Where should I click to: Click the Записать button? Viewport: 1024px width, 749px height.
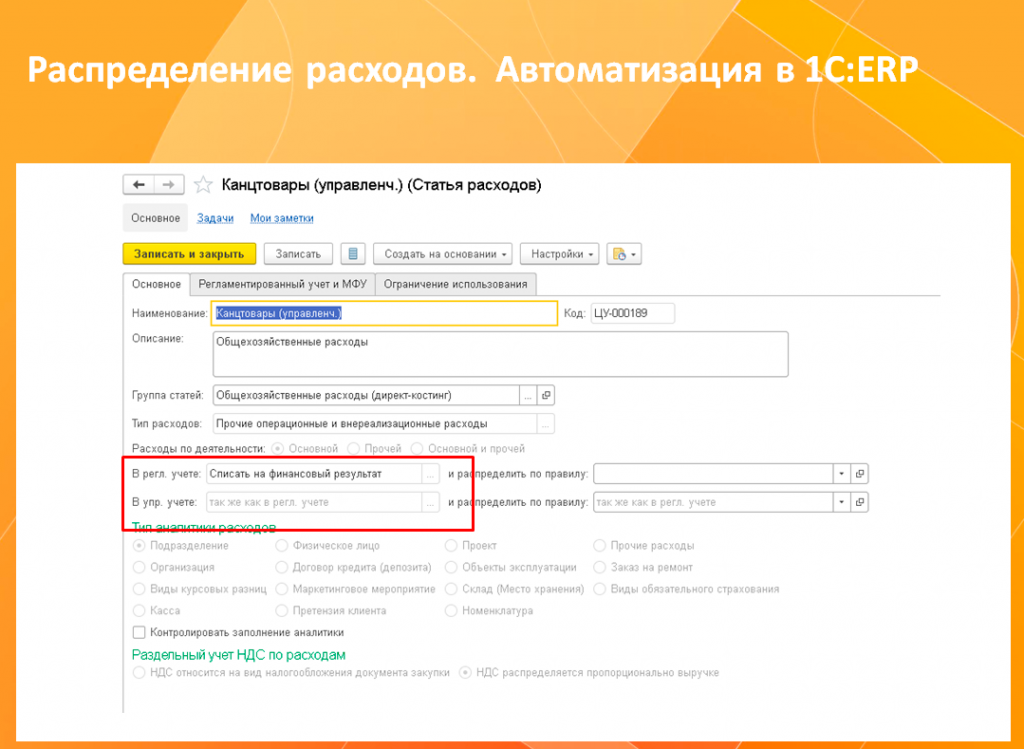coord(298,254)
